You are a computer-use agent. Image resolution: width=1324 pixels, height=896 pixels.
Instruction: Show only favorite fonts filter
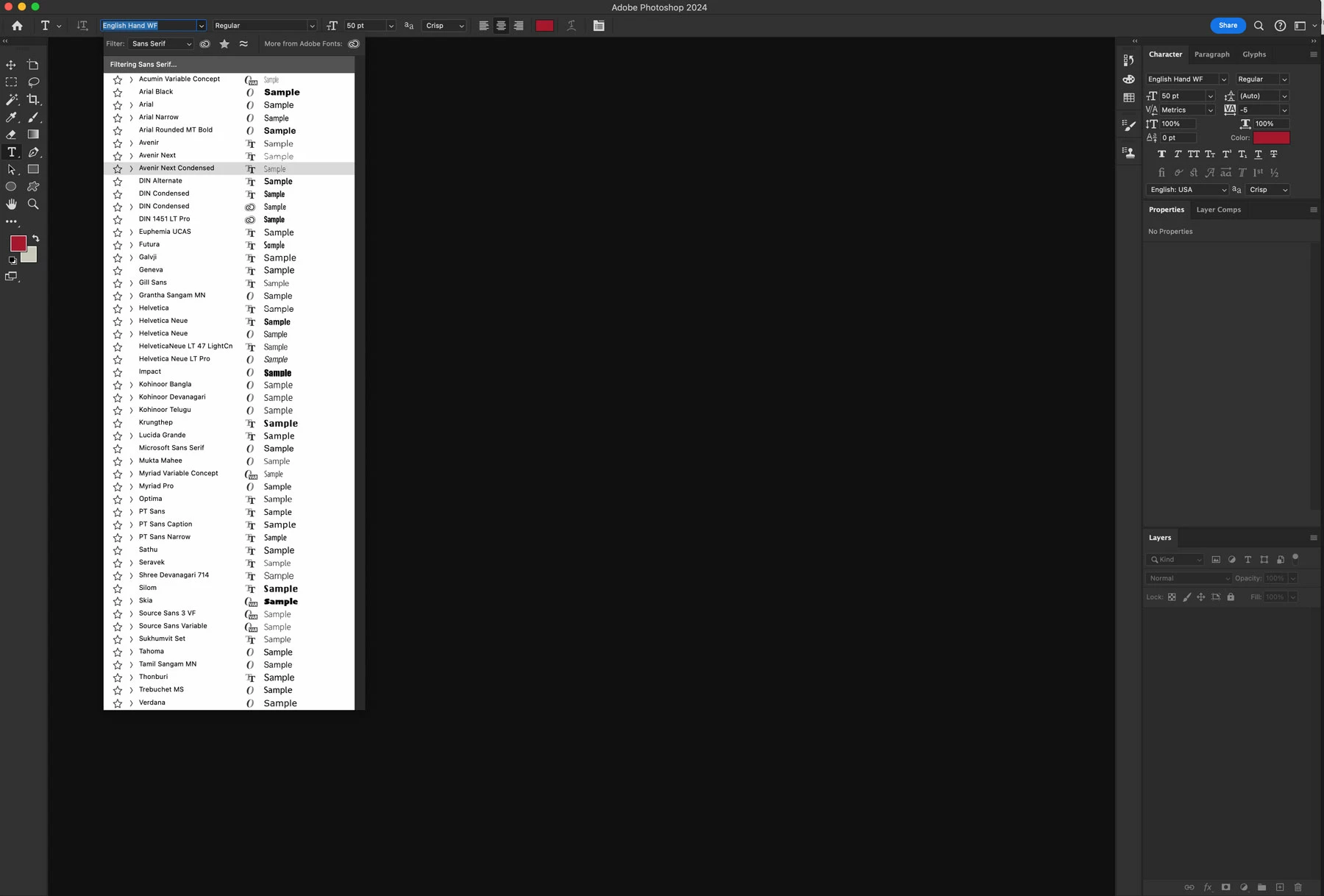[224, 44]
